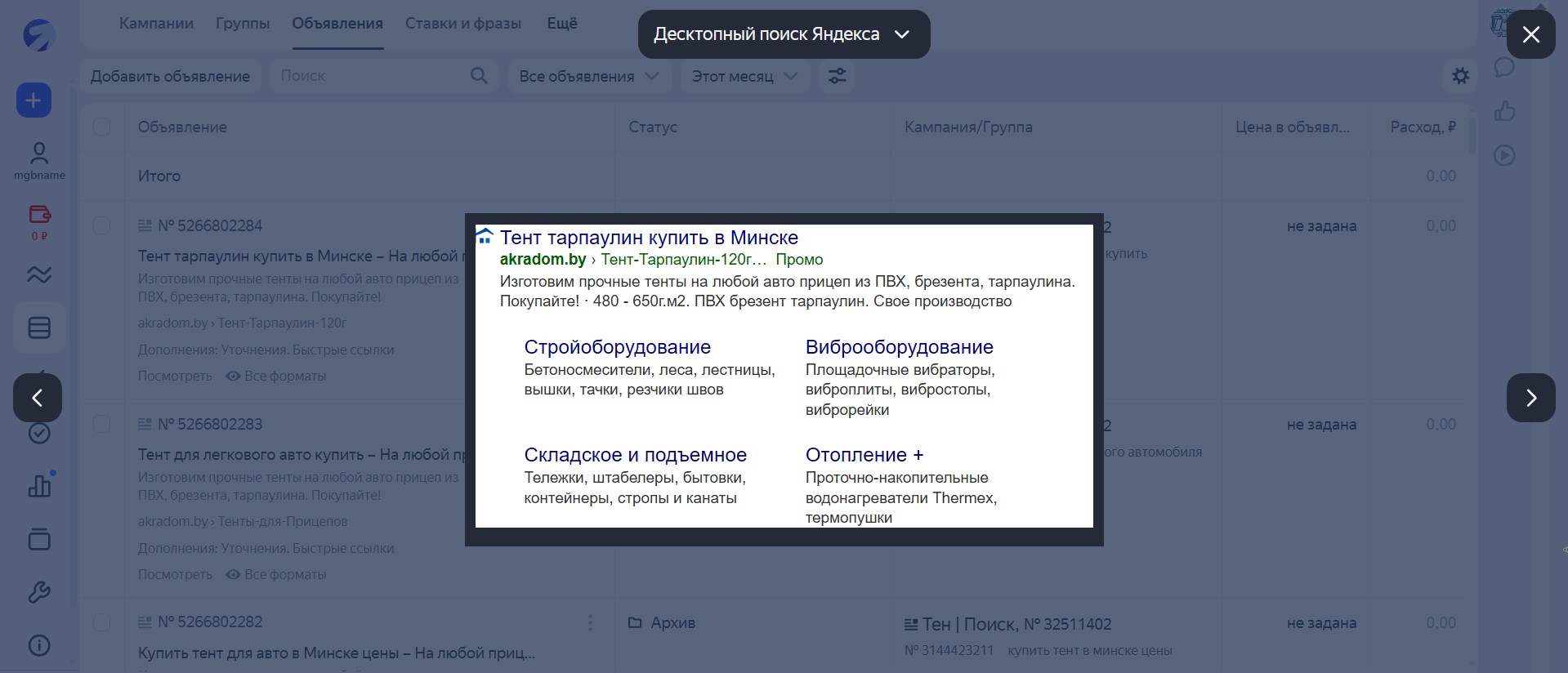Open the wrench tools icon
The height and width of the screenshot is (673, 1568).
[x=39, y=592]
